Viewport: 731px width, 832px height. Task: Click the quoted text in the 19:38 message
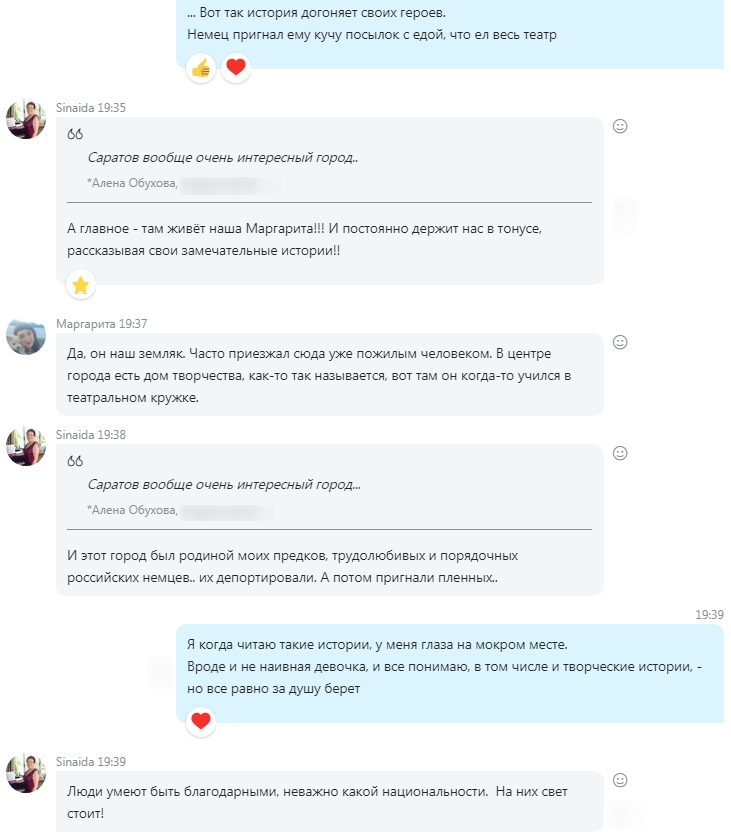(224, 484)
